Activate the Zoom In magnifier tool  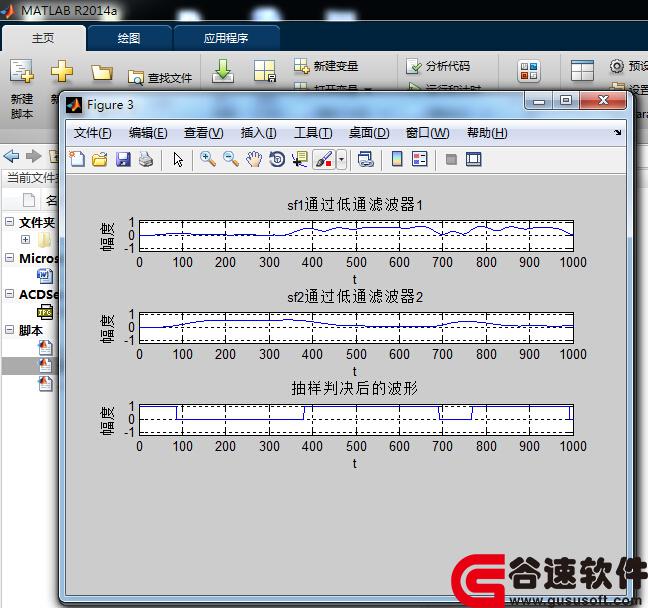(208, 159)
